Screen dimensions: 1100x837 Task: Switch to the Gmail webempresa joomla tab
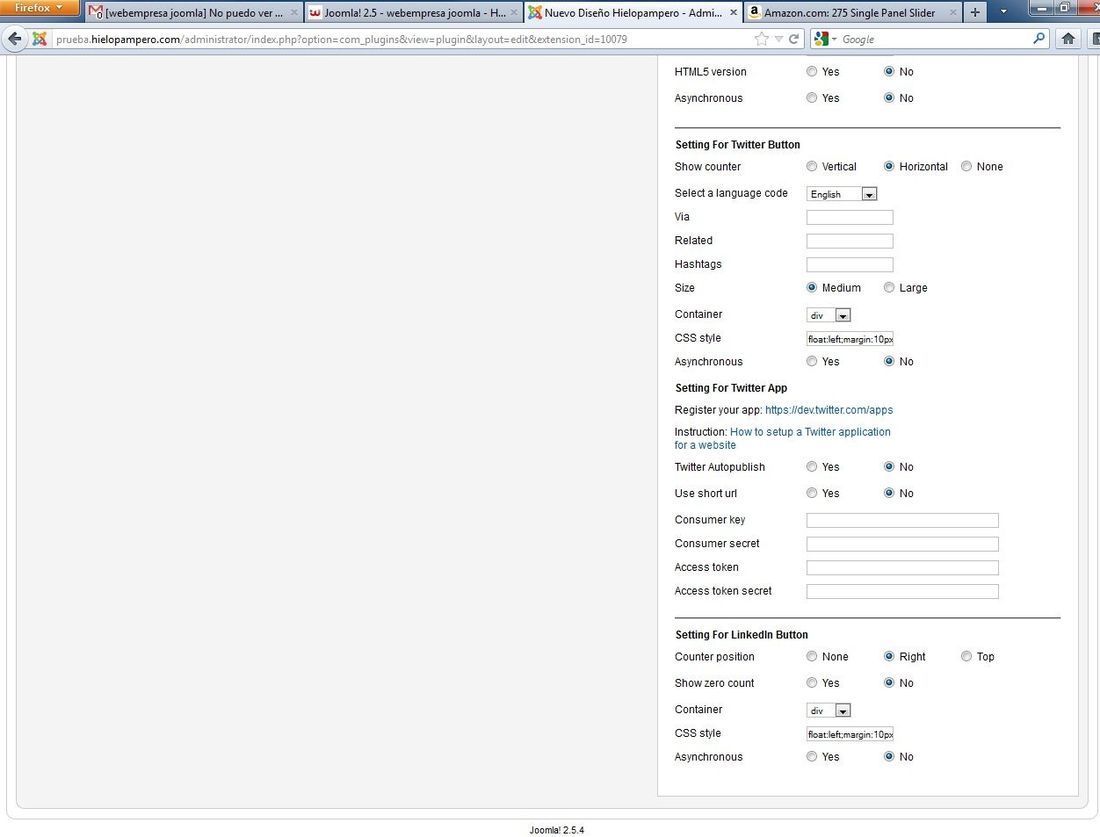pos(194,13)
